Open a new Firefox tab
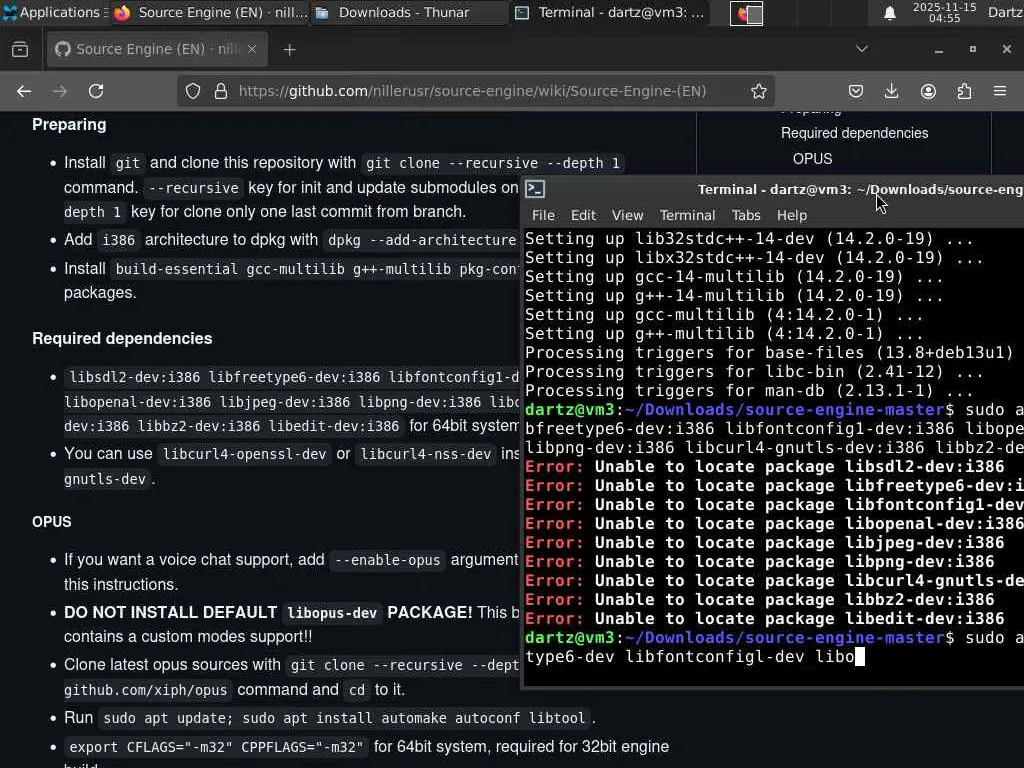Viewport: 1024px width, 768px height. [x=289, y=50]
